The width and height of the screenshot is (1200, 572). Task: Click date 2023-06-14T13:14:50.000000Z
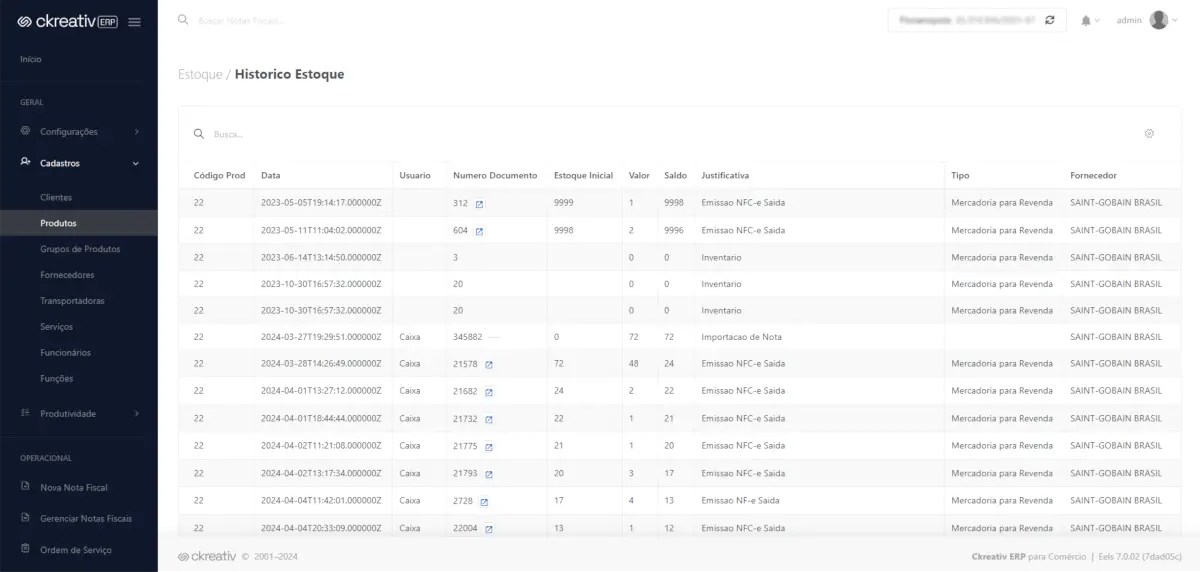point(321,257)
